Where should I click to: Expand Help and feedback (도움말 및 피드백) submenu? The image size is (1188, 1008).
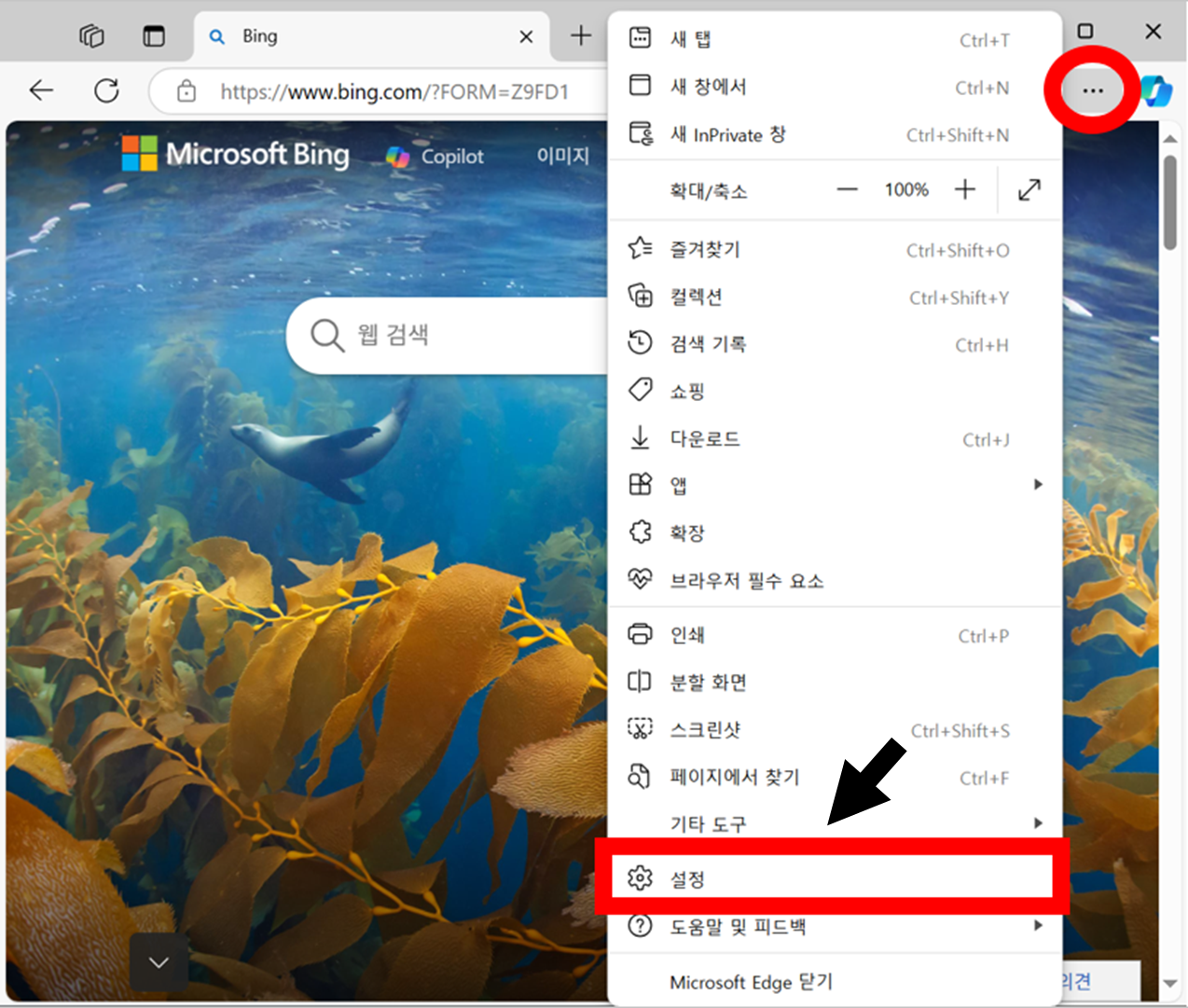point(1038,926)
